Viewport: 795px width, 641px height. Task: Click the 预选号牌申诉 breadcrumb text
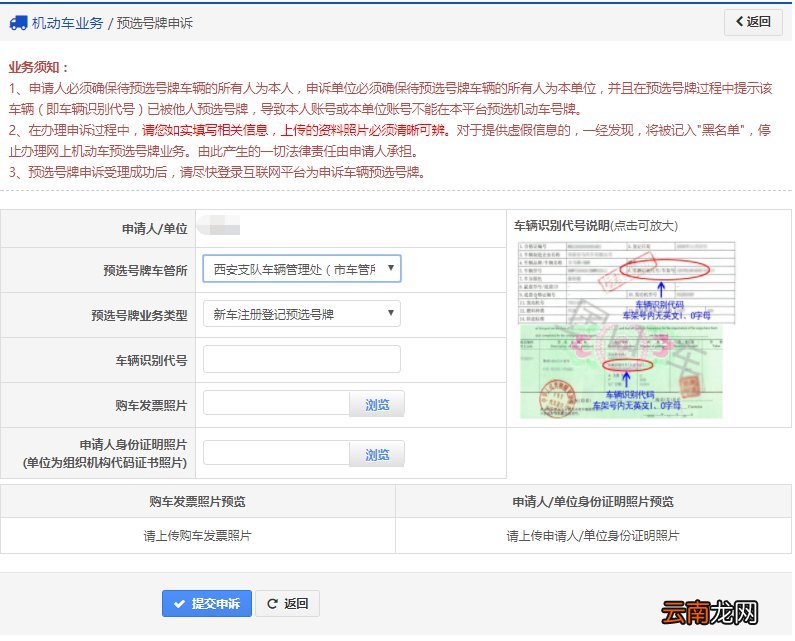pos(155,23)
